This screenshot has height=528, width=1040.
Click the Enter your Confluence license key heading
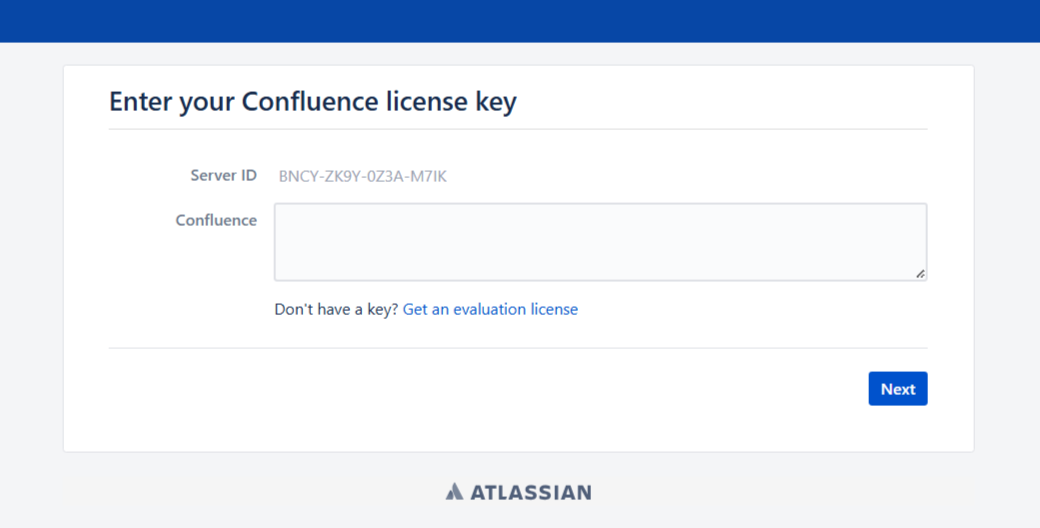click(312, 101)
